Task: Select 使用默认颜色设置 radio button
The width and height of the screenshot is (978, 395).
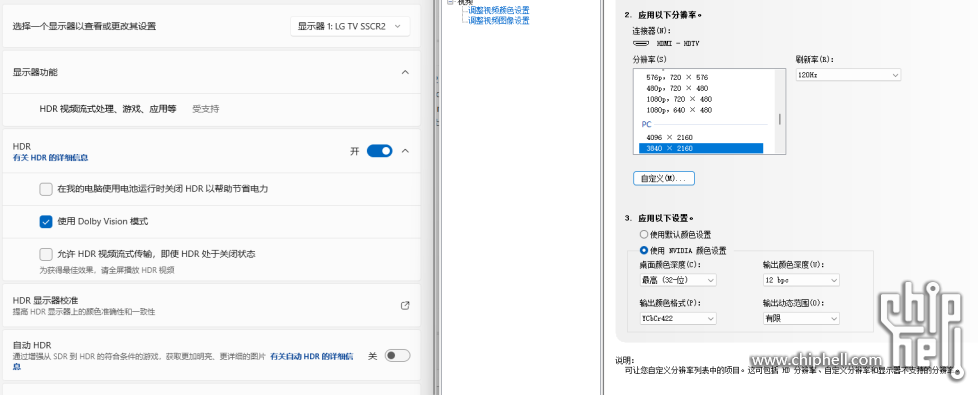Action: coord(644,235)
